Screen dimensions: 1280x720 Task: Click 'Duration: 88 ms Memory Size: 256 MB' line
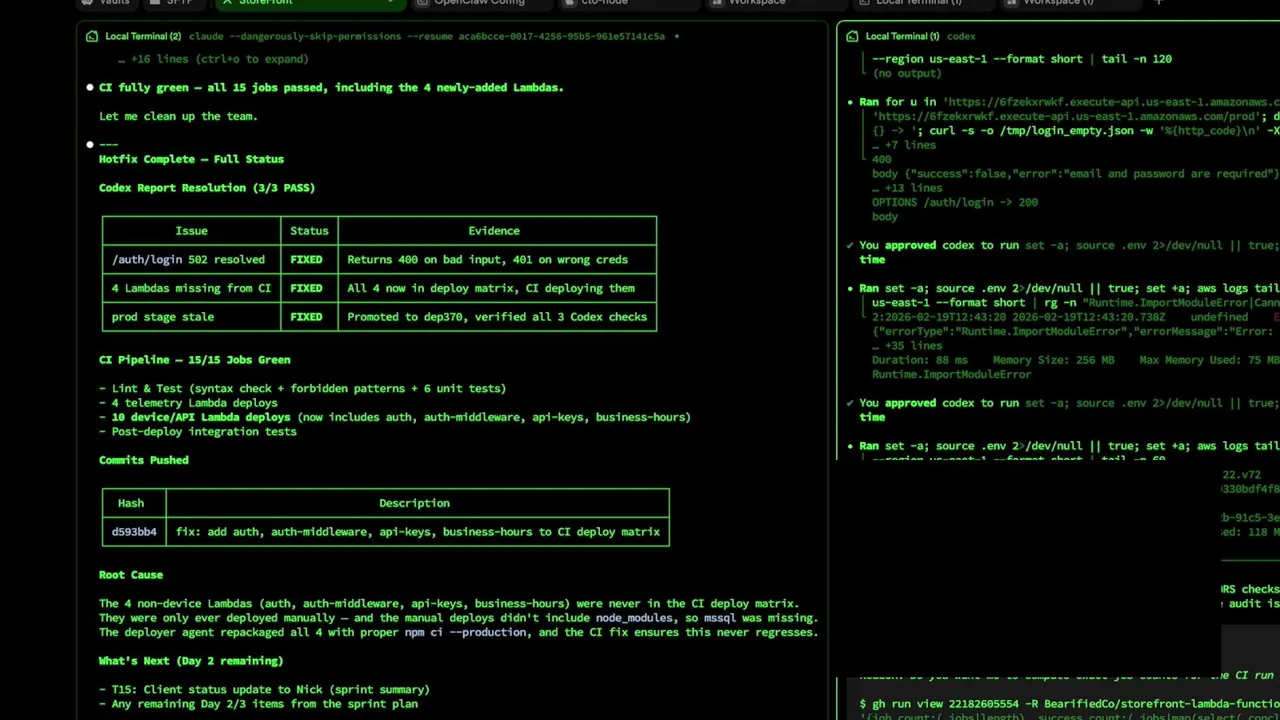(1075, 360)
